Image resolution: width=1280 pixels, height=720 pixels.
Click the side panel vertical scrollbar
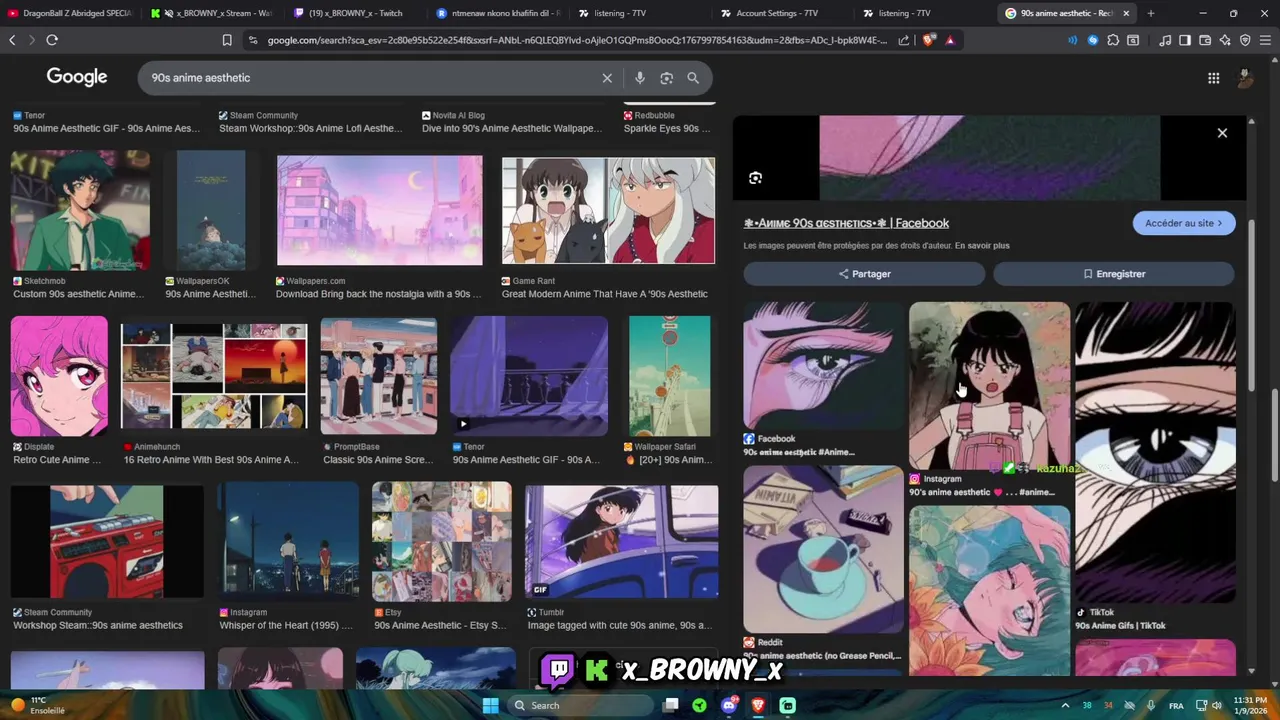click(1251, 305)
